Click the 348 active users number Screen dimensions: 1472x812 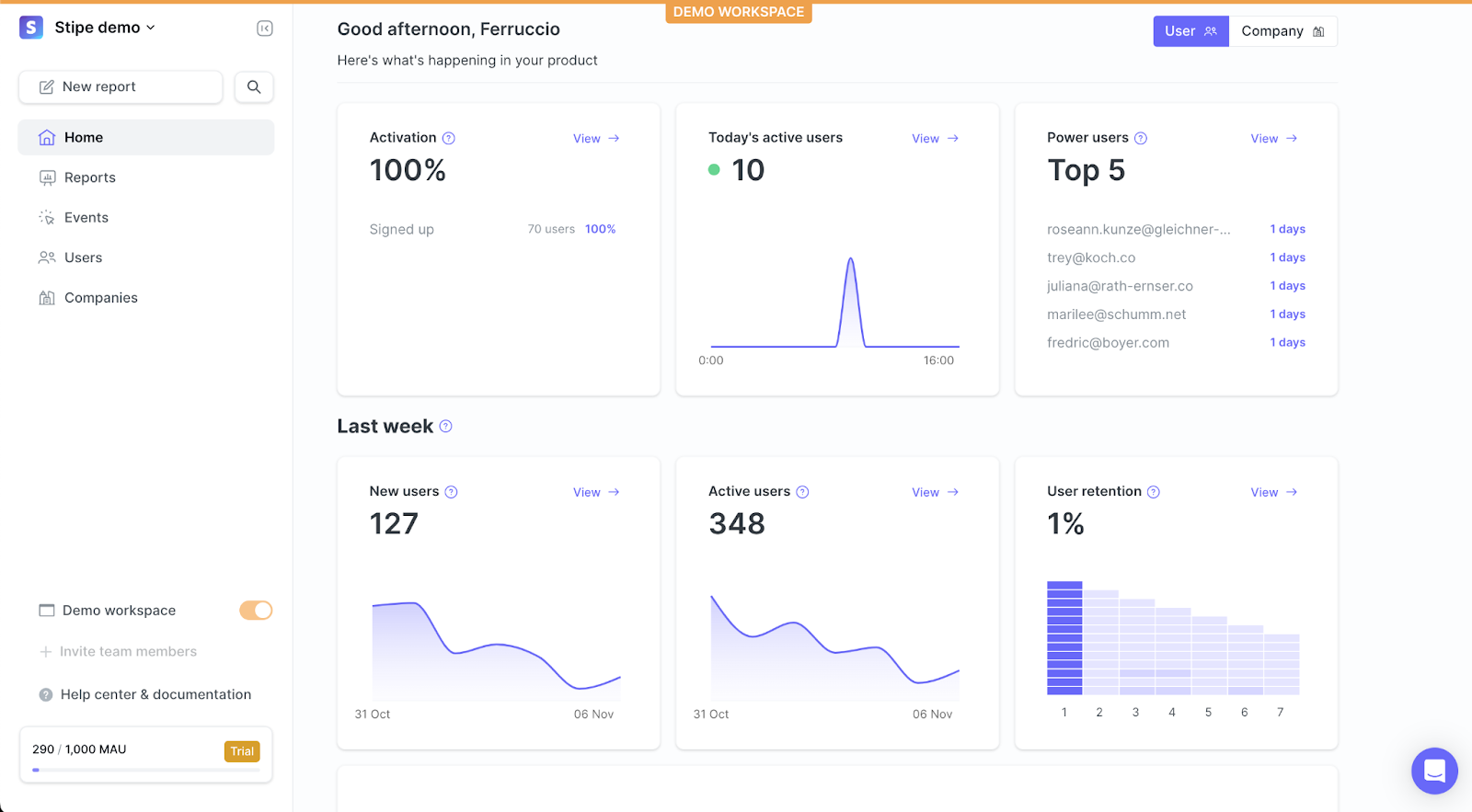737,524
